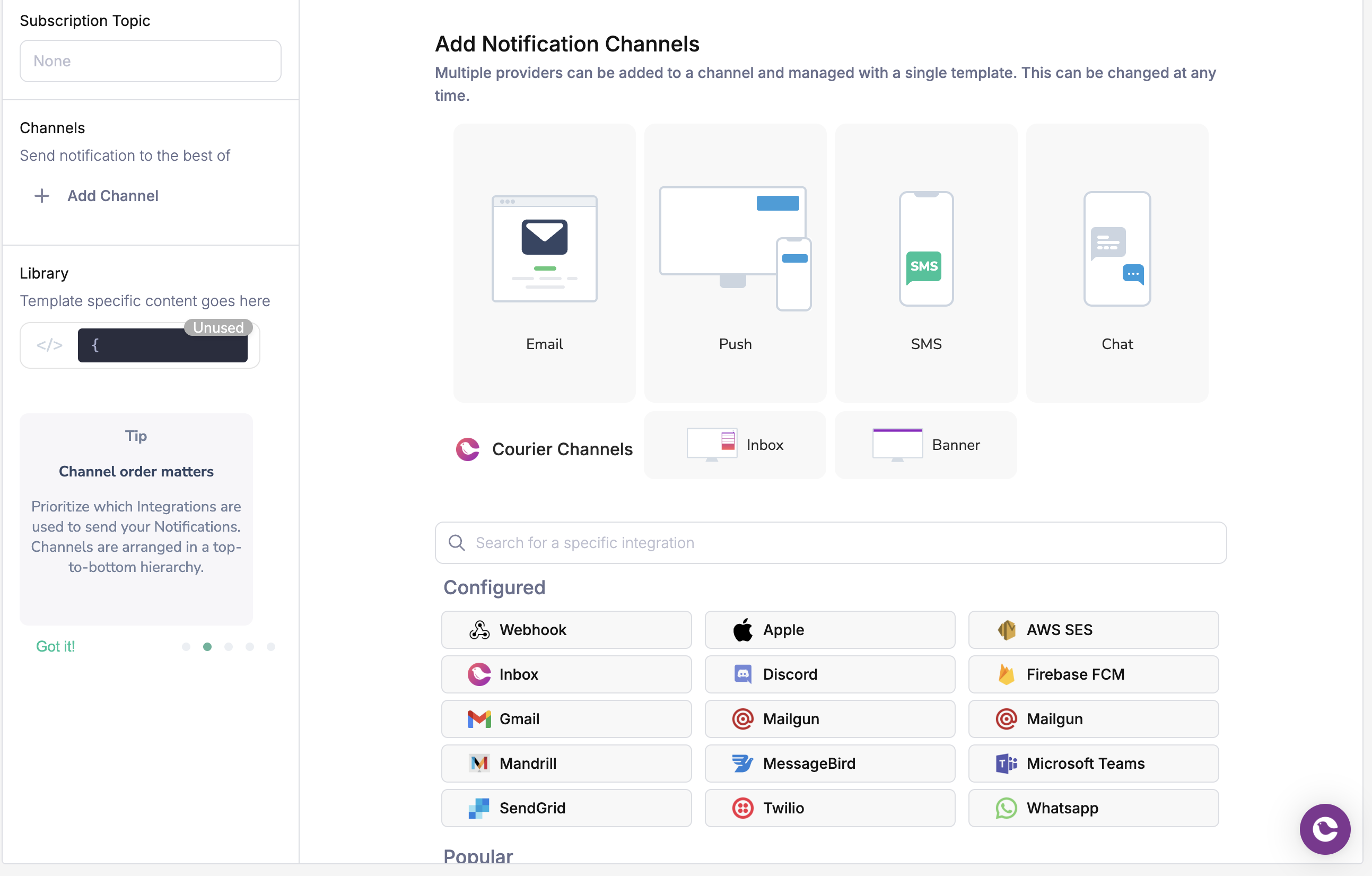
Task: Select the Webhook configured integration
Action: (x=566, y=630)
